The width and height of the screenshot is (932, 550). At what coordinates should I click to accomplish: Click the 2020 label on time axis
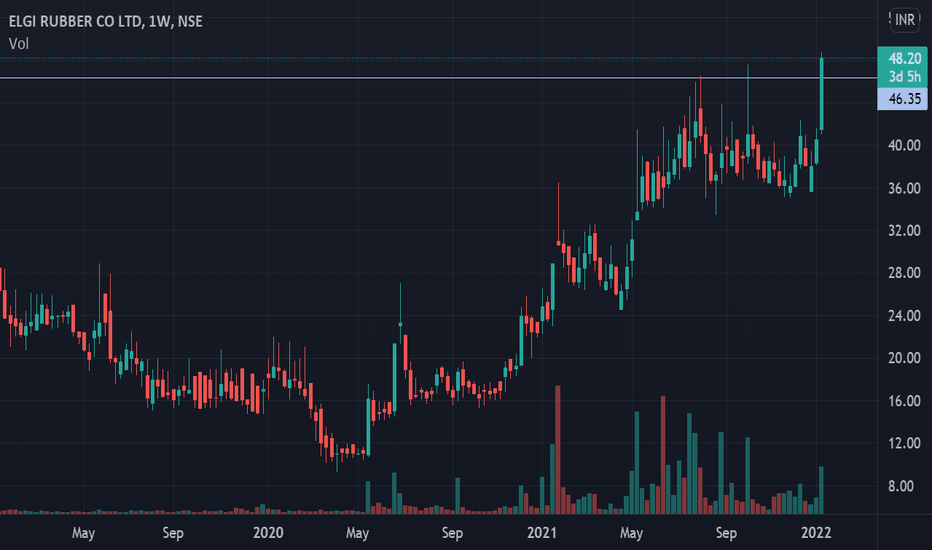coord(268,533)
